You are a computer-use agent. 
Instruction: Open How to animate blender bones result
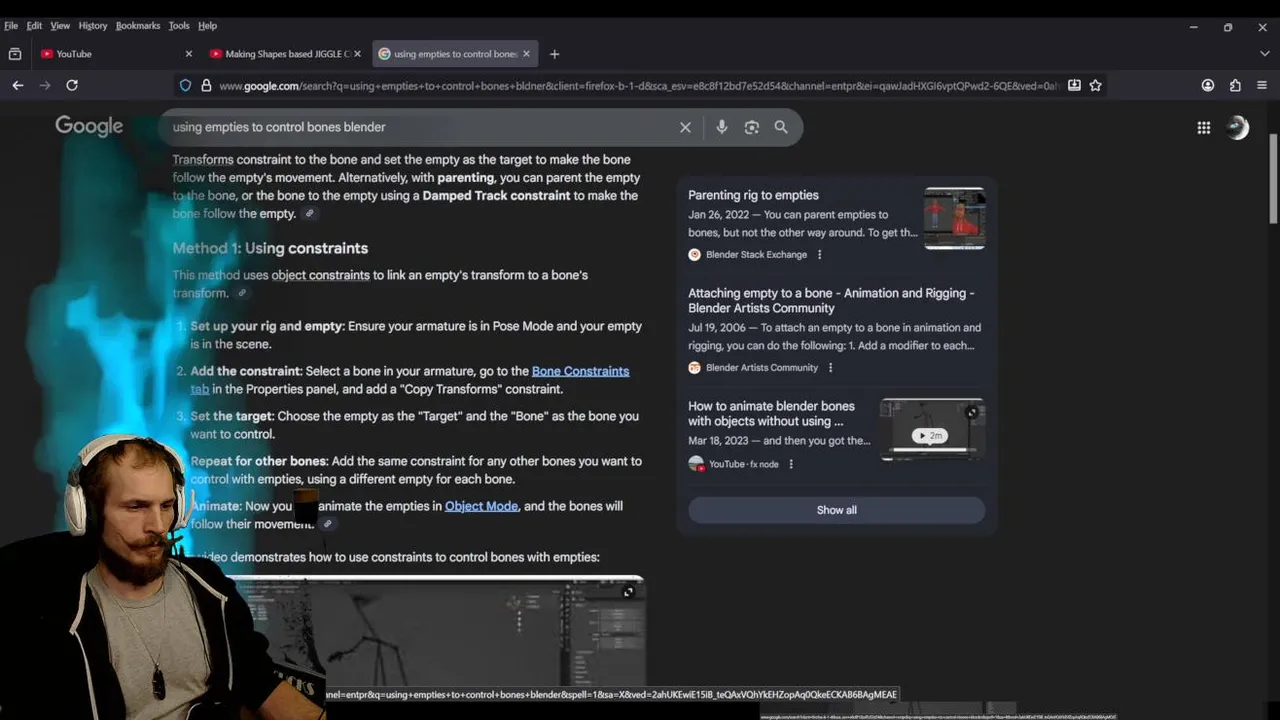click(771, 414)
